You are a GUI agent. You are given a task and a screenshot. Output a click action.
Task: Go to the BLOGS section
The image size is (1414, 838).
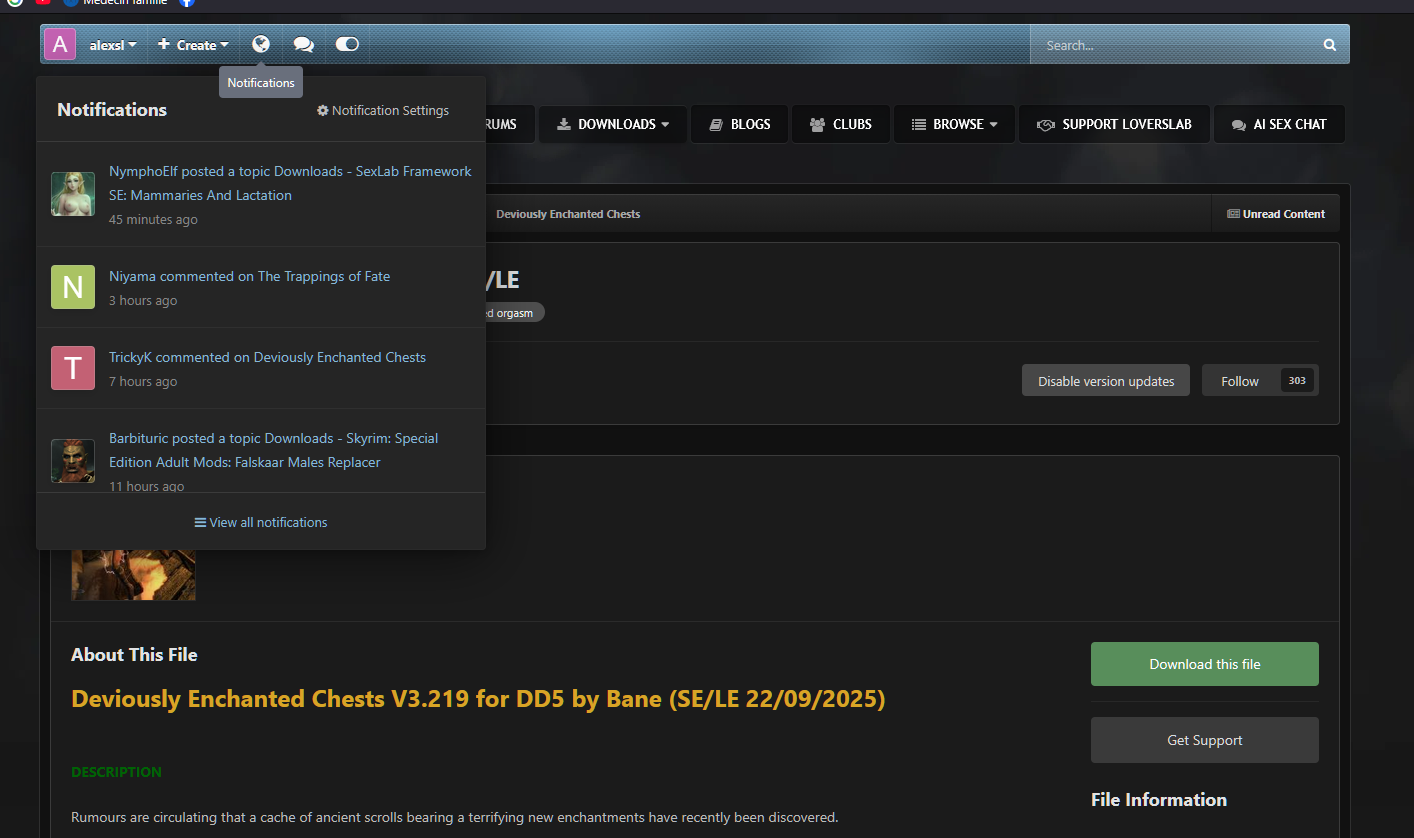739,124
